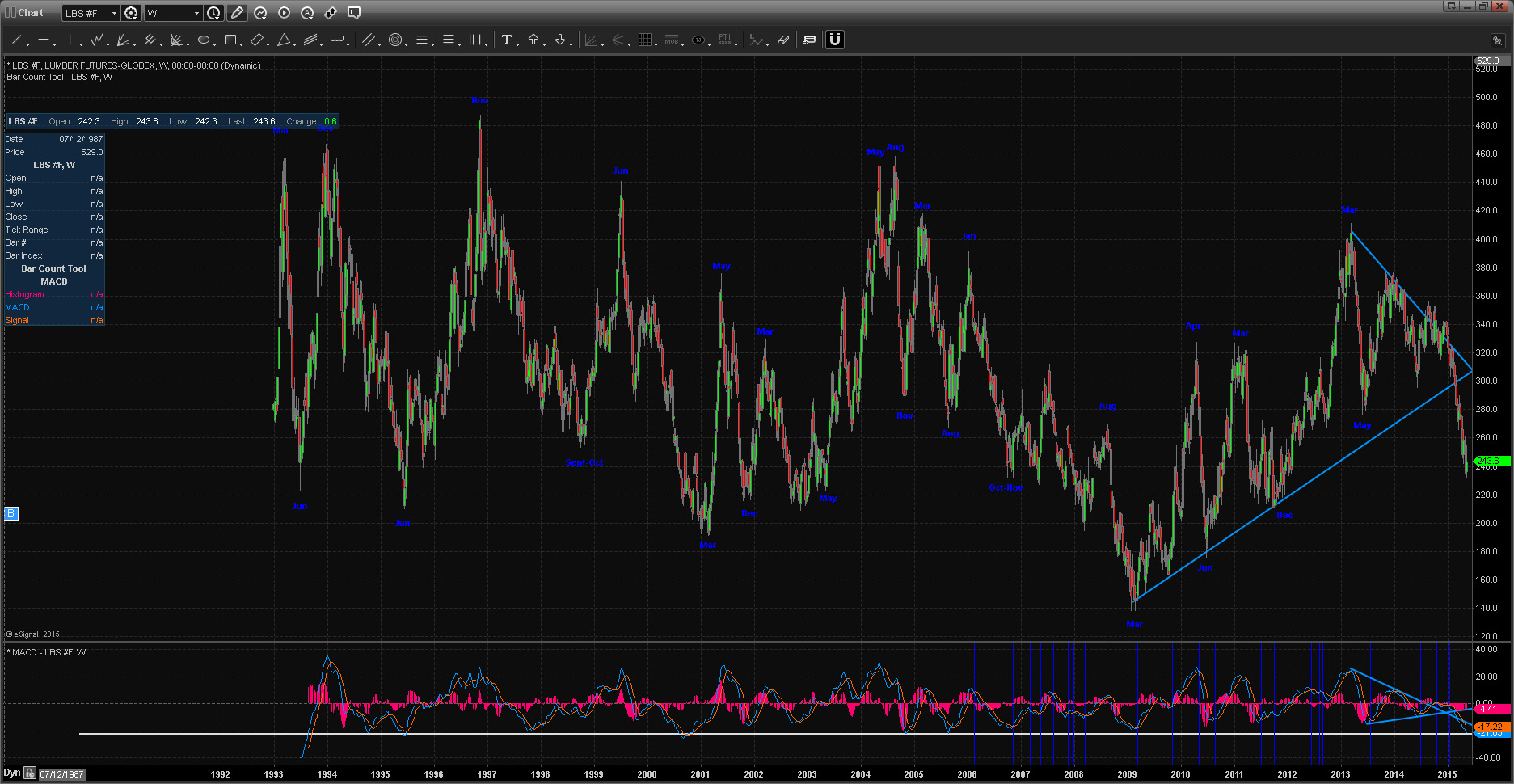Select the rectangle drawing tool
1514x784 pixels.
tap(230, 40)
